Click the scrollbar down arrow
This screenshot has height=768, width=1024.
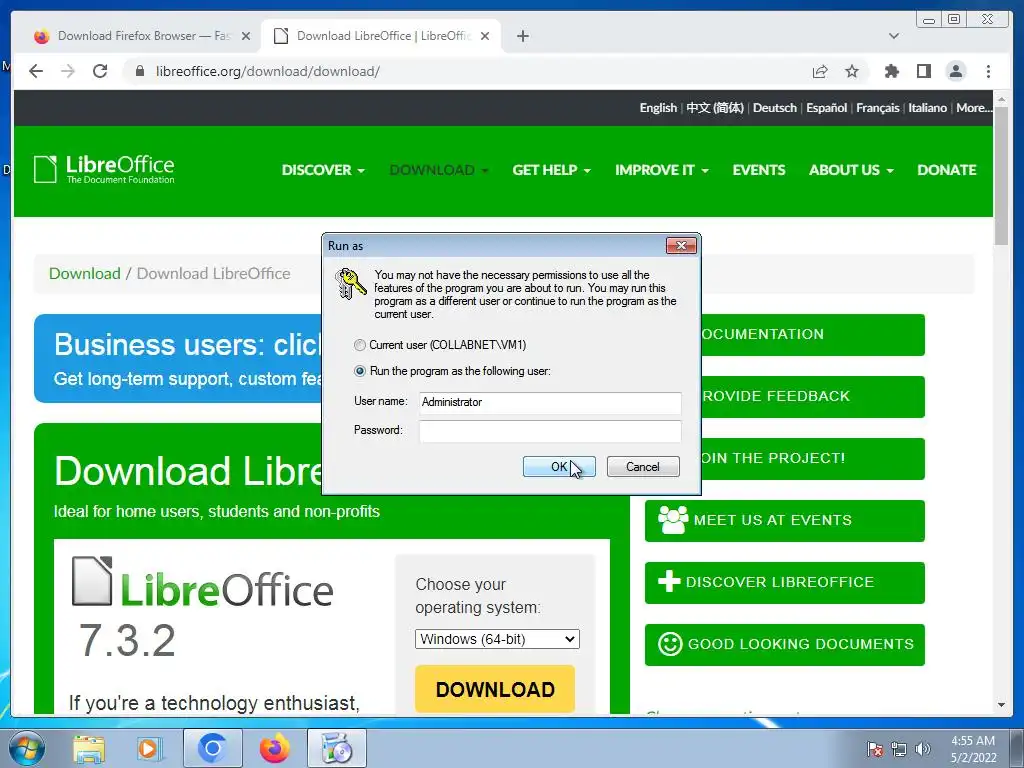[1001, 705]
